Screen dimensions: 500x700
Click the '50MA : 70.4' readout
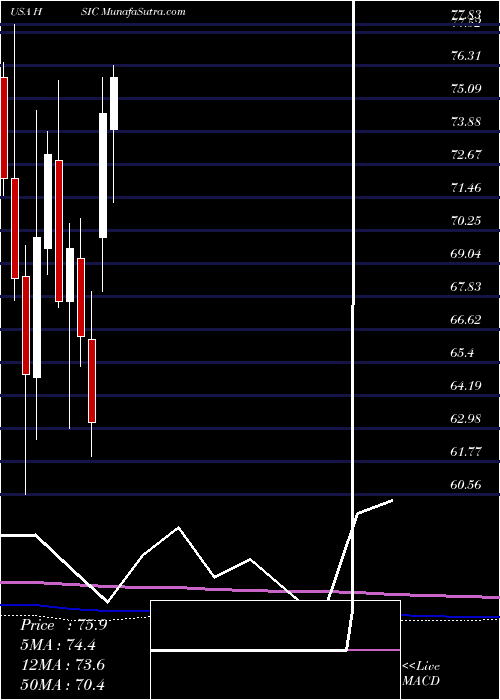pyautogui.click(x=62, y=684)
